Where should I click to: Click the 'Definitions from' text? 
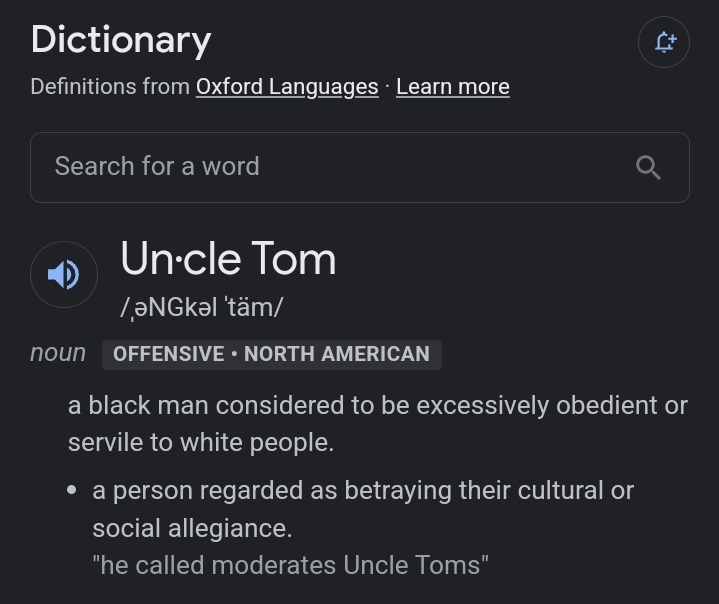point(110,87)
